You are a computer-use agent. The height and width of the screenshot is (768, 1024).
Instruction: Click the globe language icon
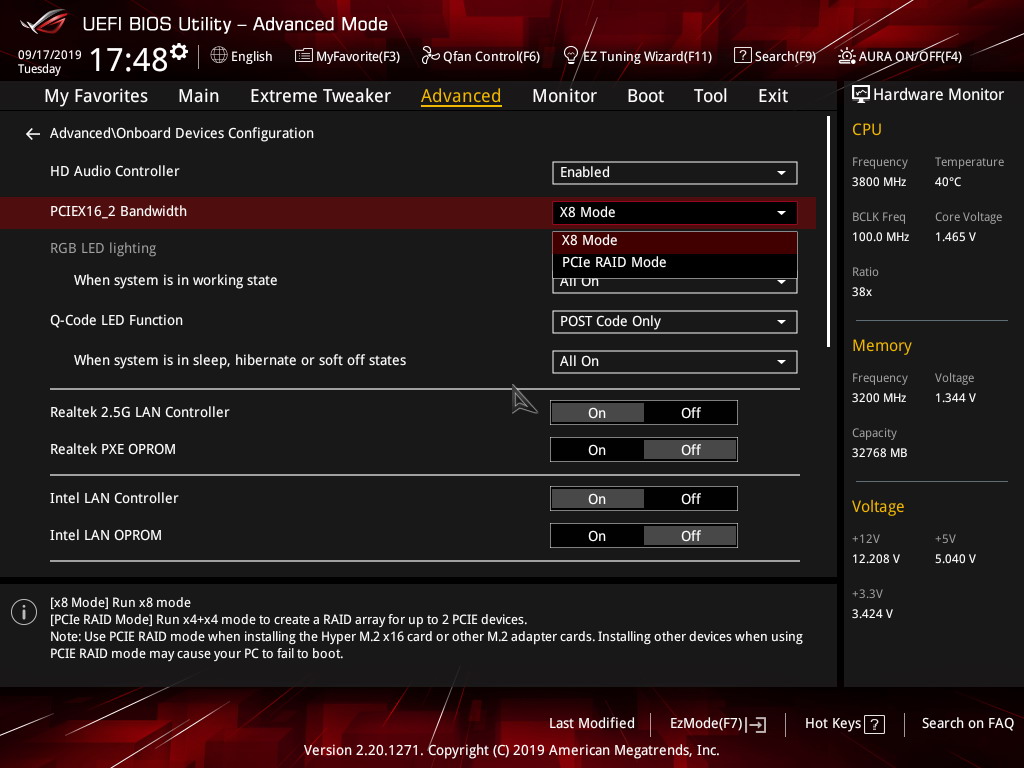pos(219,56)
